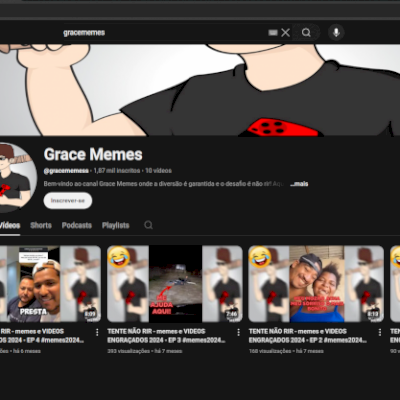Open options menu for the EP 4 video
Screen dimensions: 400x400
pyautogui.click(x=97, y=332)
